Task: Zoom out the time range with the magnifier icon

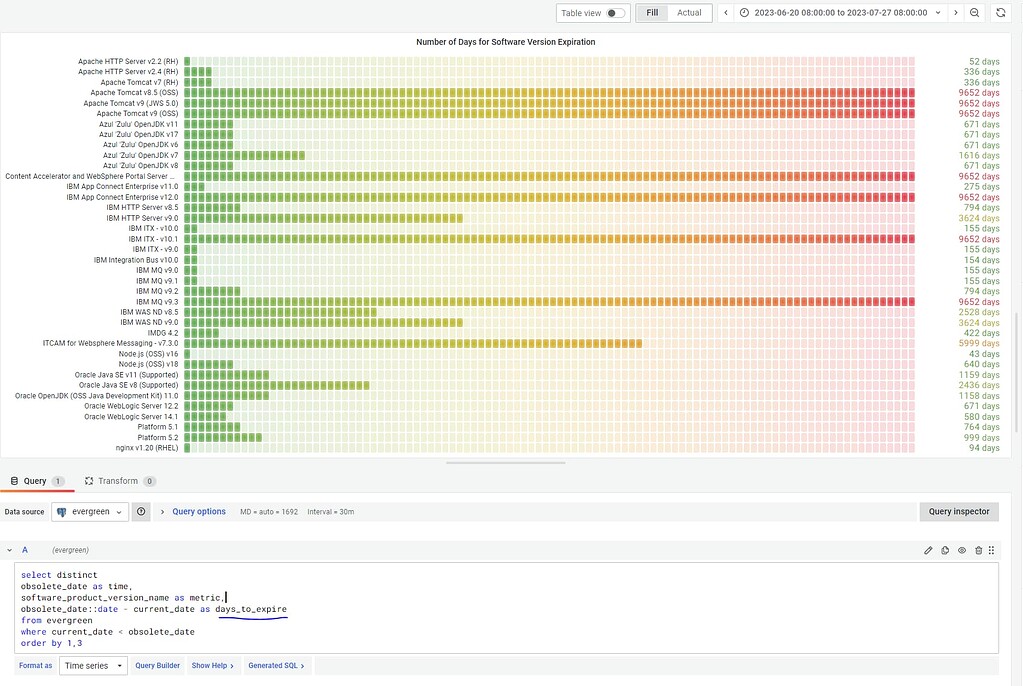Action: pos(974,12)
